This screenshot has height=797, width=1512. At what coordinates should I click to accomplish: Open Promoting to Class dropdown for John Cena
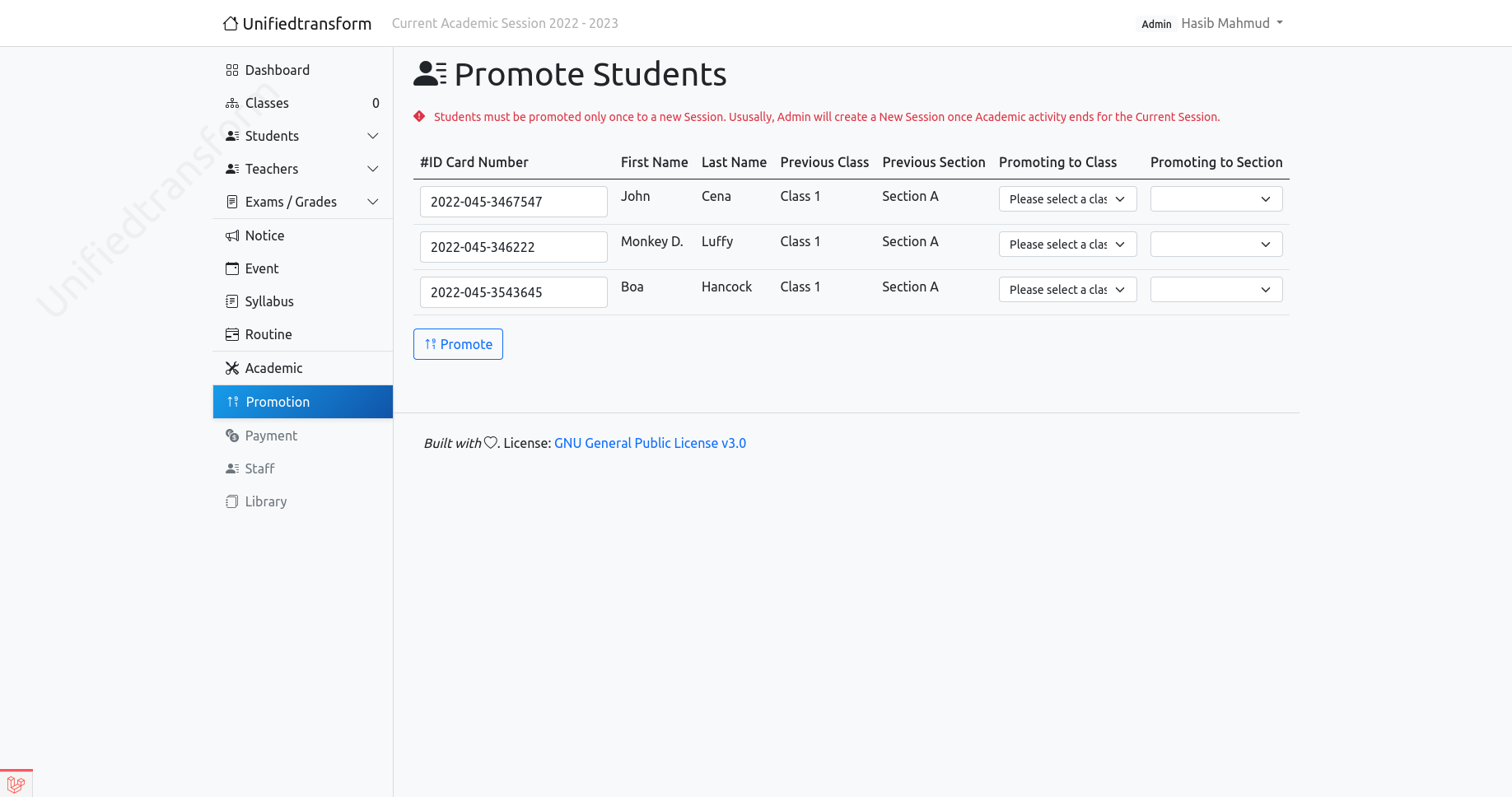click(1067, 199)
